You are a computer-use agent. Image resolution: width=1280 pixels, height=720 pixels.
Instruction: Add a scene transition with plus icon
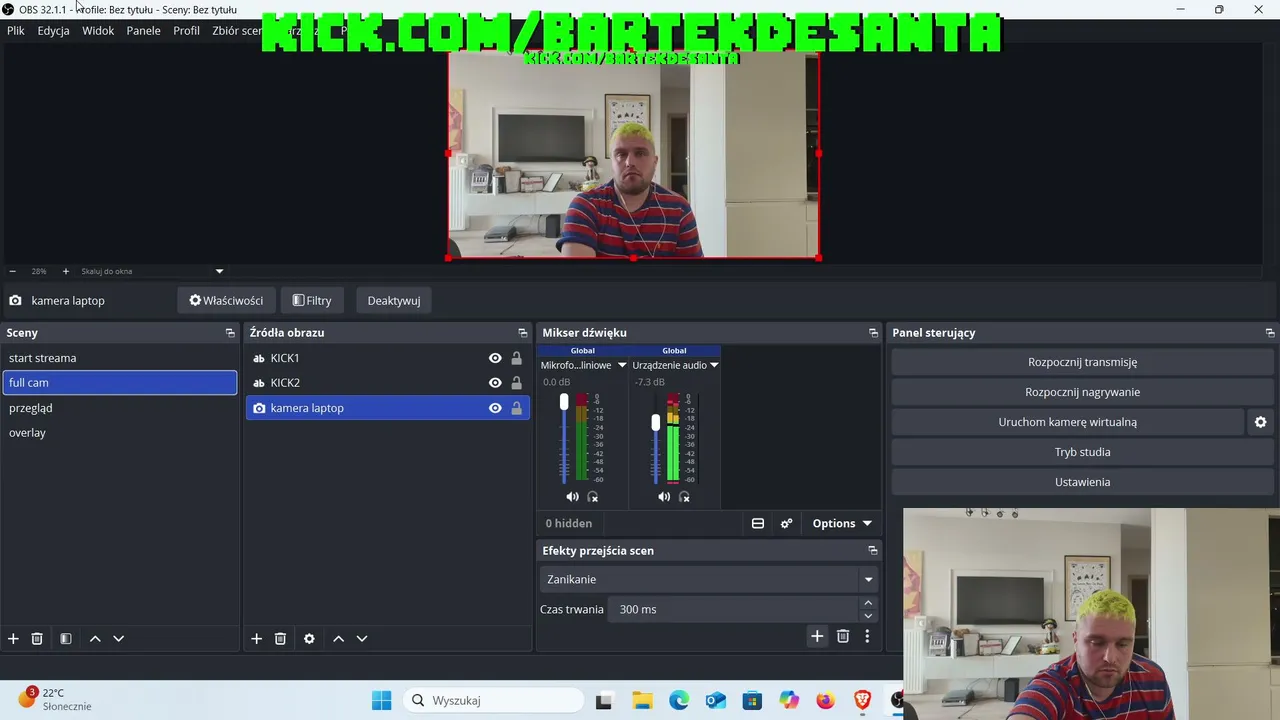coord(817,636)
